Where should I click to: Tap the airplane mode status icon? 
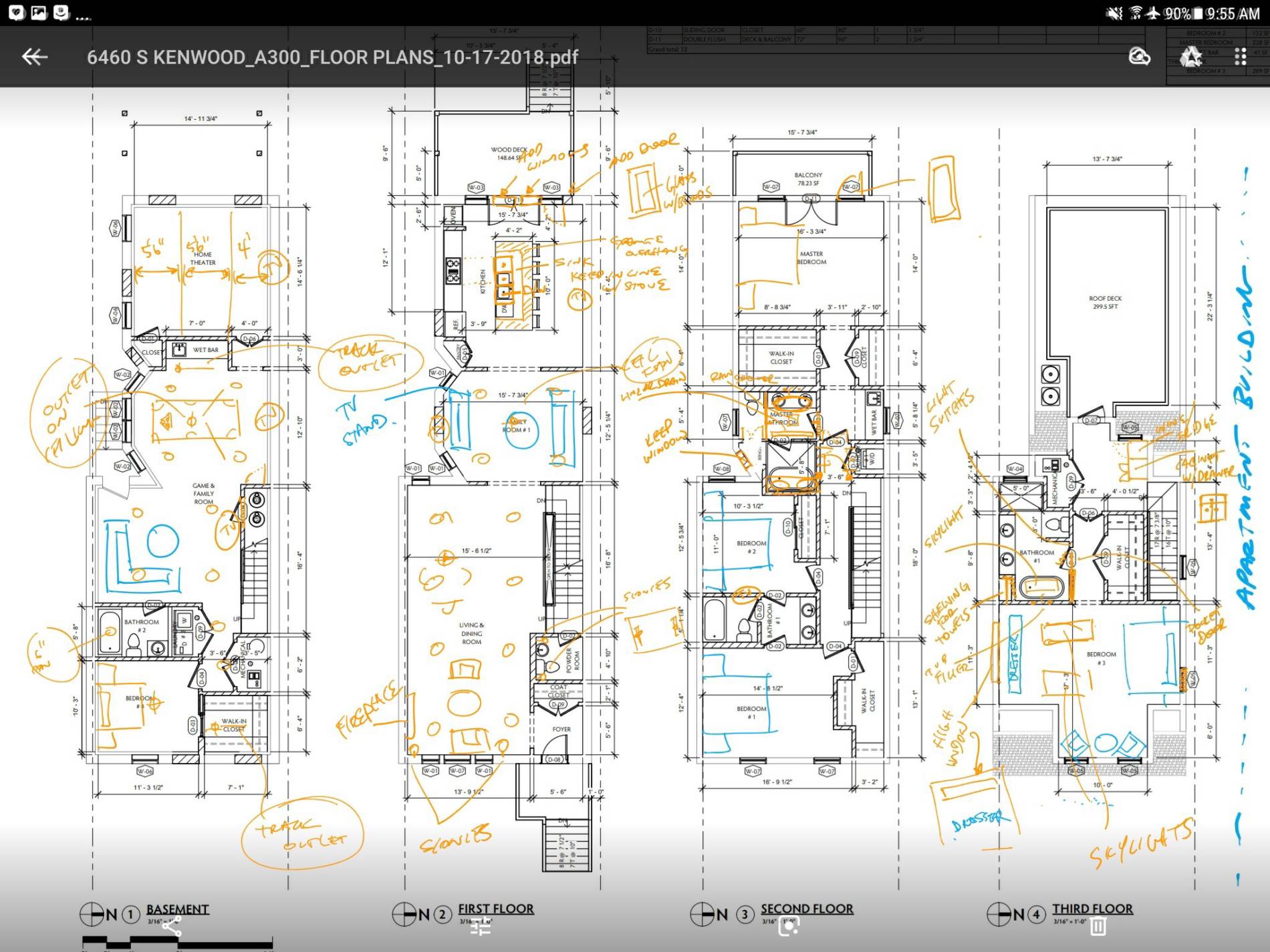[1153, 13]
